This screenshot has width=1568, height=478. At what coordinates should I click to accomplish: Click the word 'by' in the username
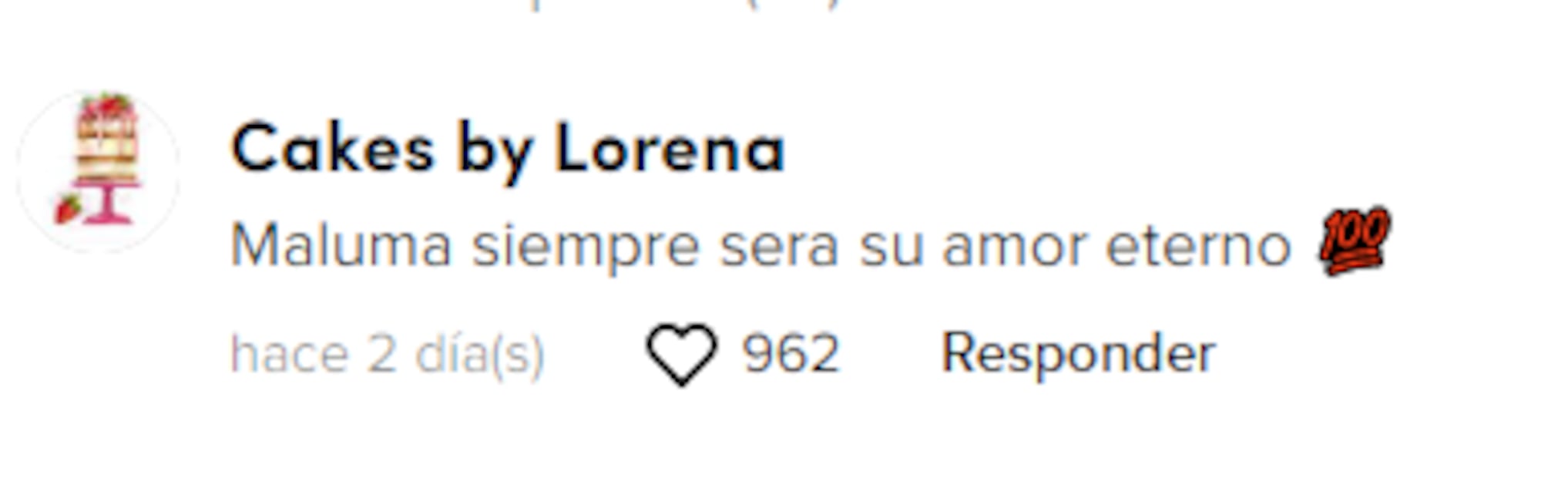pyautogui.click(x=495, y=151)
